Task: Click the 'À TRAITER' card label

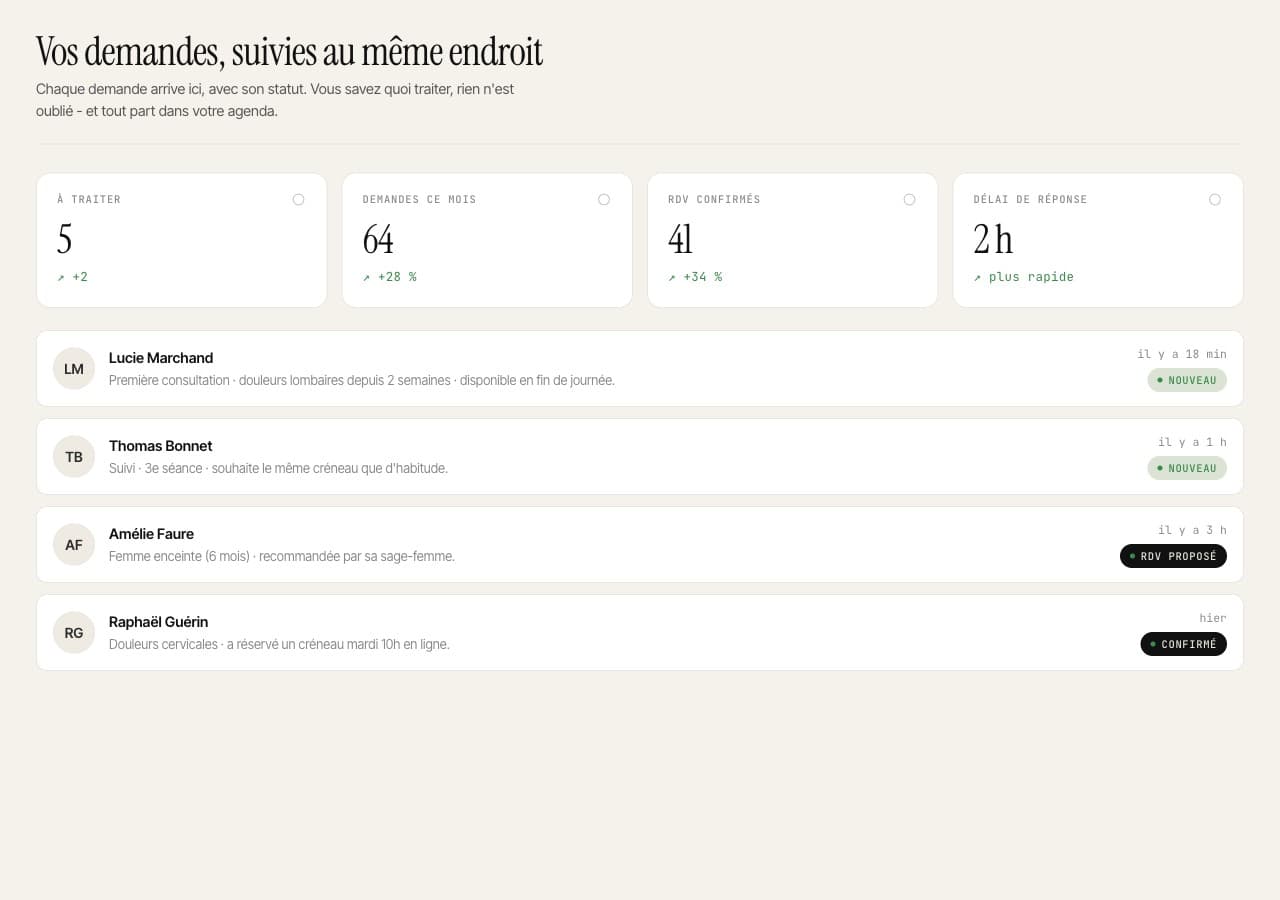Action: [x=89, y=200]
